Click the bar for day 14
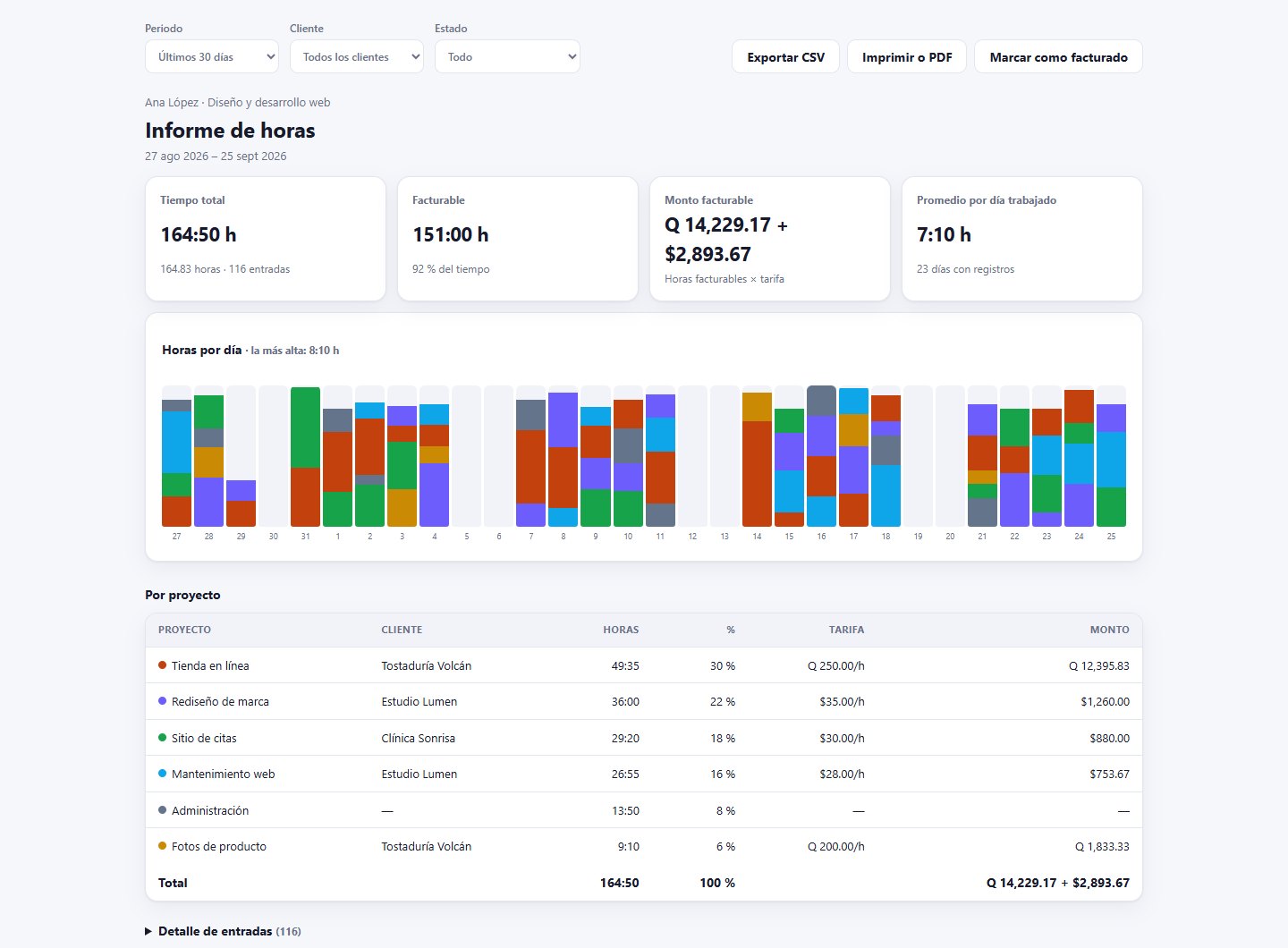This screenshot has width=1288, height=948. tap(757, 460)
